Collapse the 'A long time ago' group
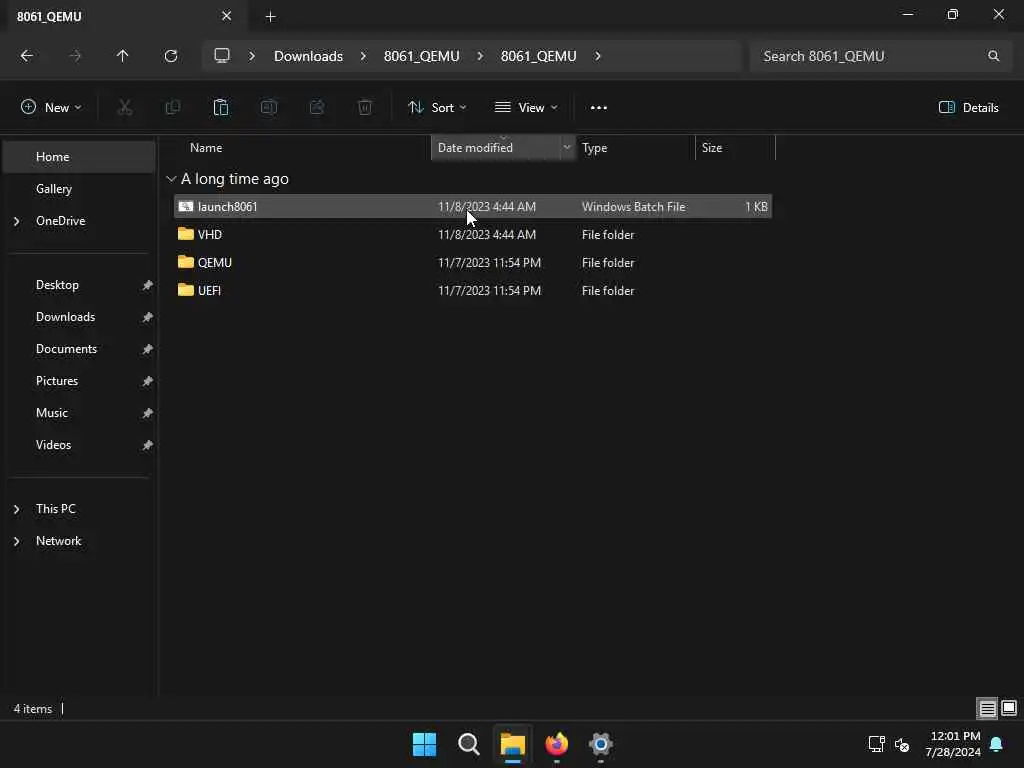Image resolution: width=1024 pixels, height=768 pixels. [x=171, y=179]
